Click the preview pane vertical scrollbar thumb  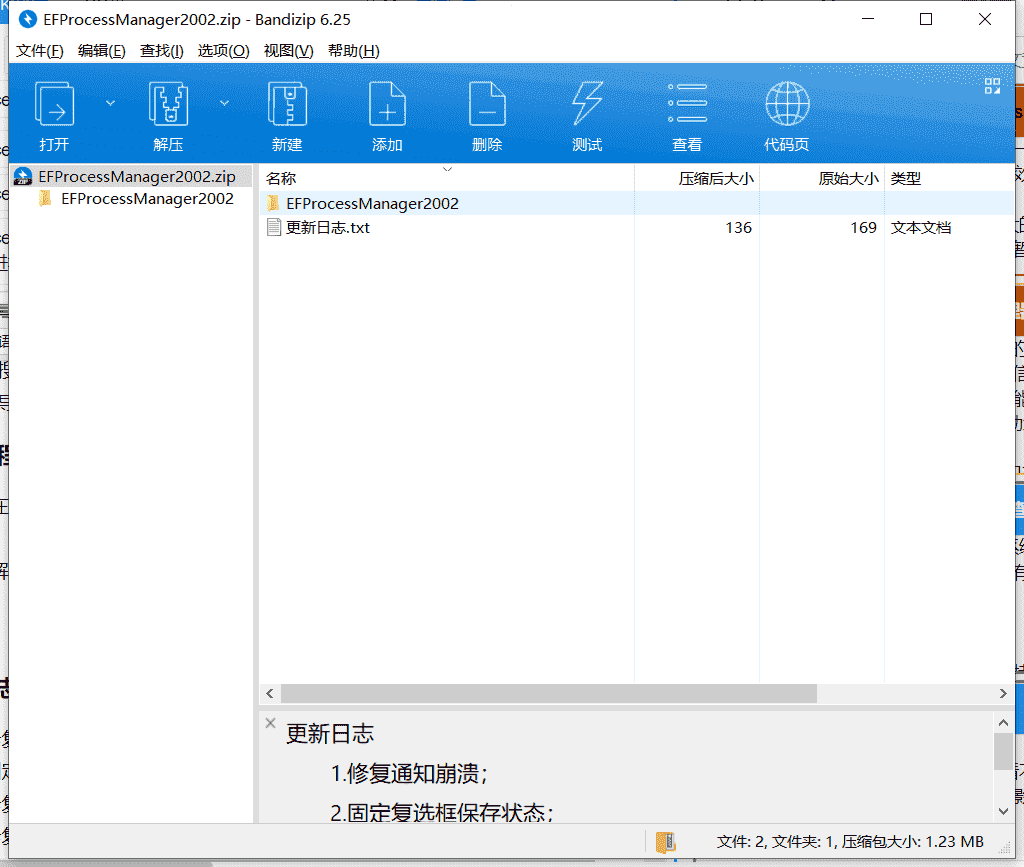point(1003,751)
